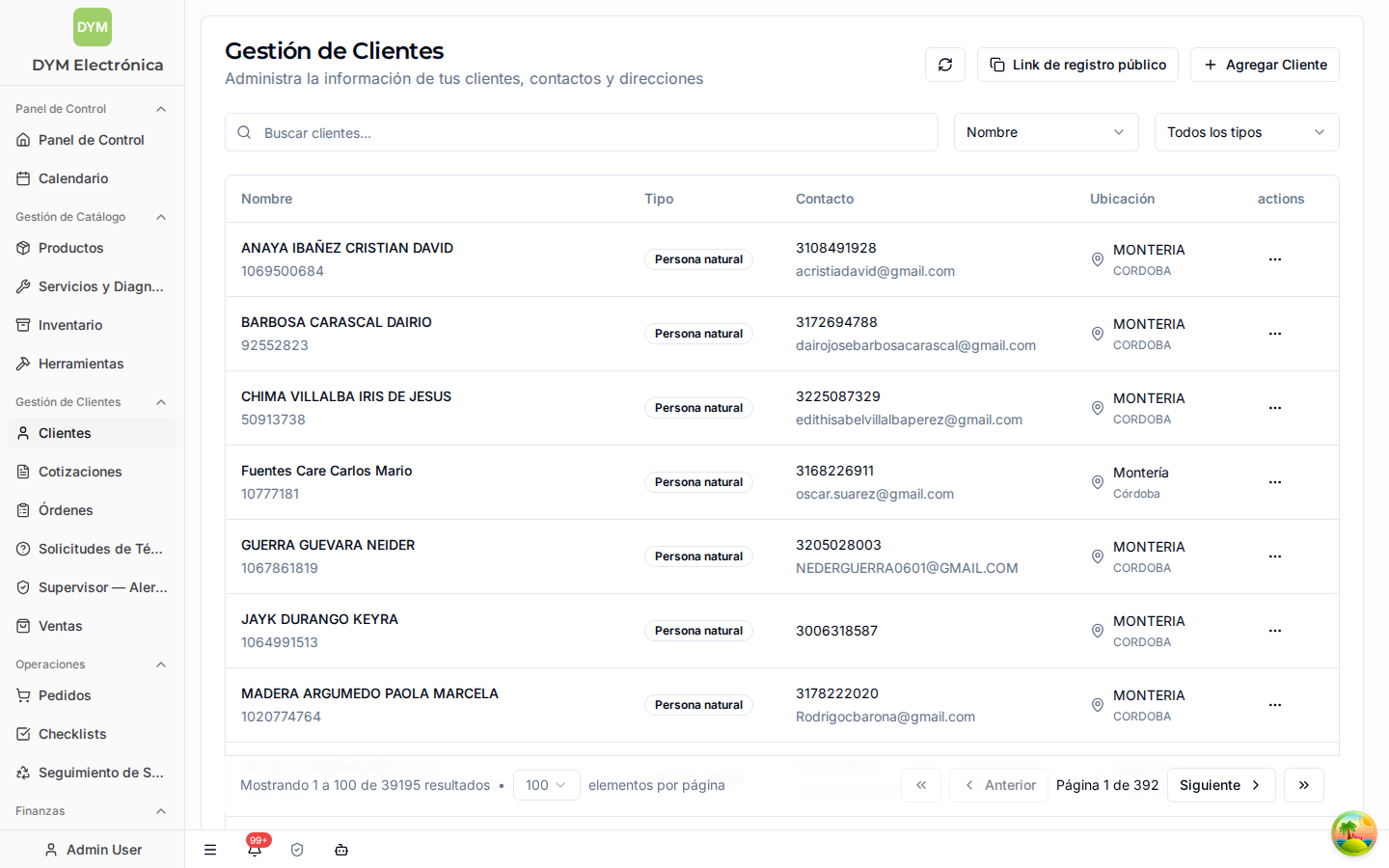
Task: Open actions menu for MADERA ARGUMEDO PAOLA MARCELA
Action: [x=1275, y=705]
